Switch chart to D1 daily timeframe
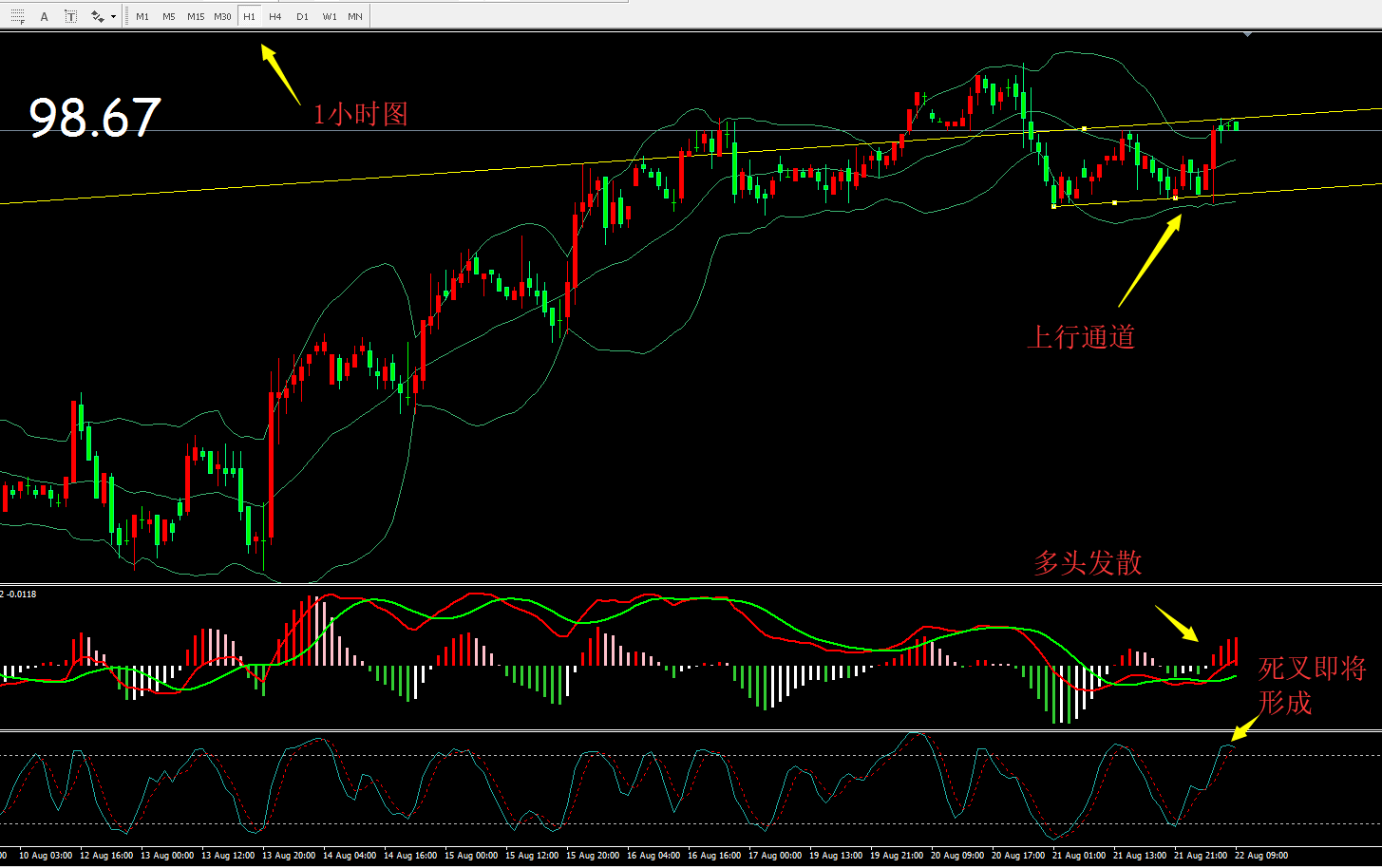The image size is (1382, 868). click(x=302, y=16)
